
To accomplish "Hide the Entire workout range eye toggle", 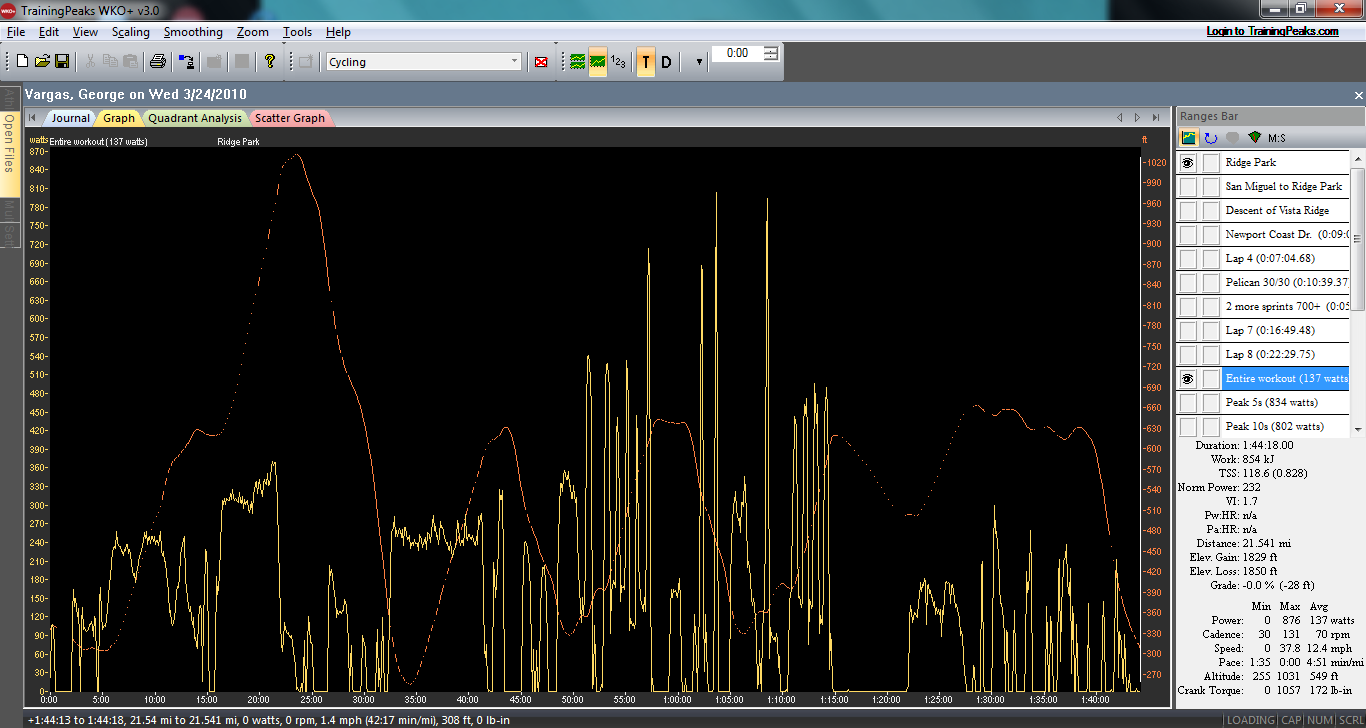I will coord(1188,379).
